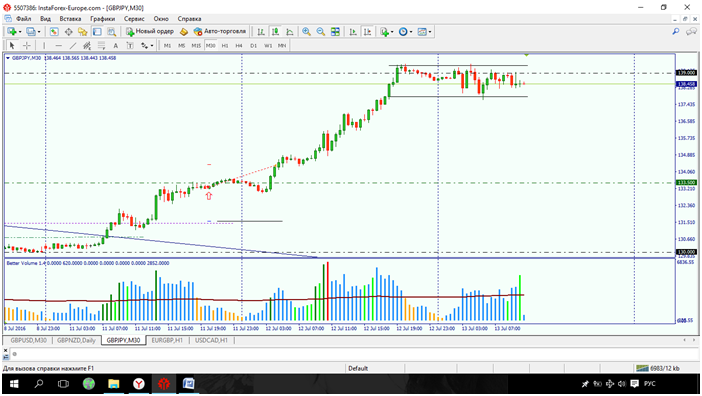Toggle the Data Window crosshair icon
The width and height of the screenshot is (702, 396).
pyautogui.click(x=68, y=31)
